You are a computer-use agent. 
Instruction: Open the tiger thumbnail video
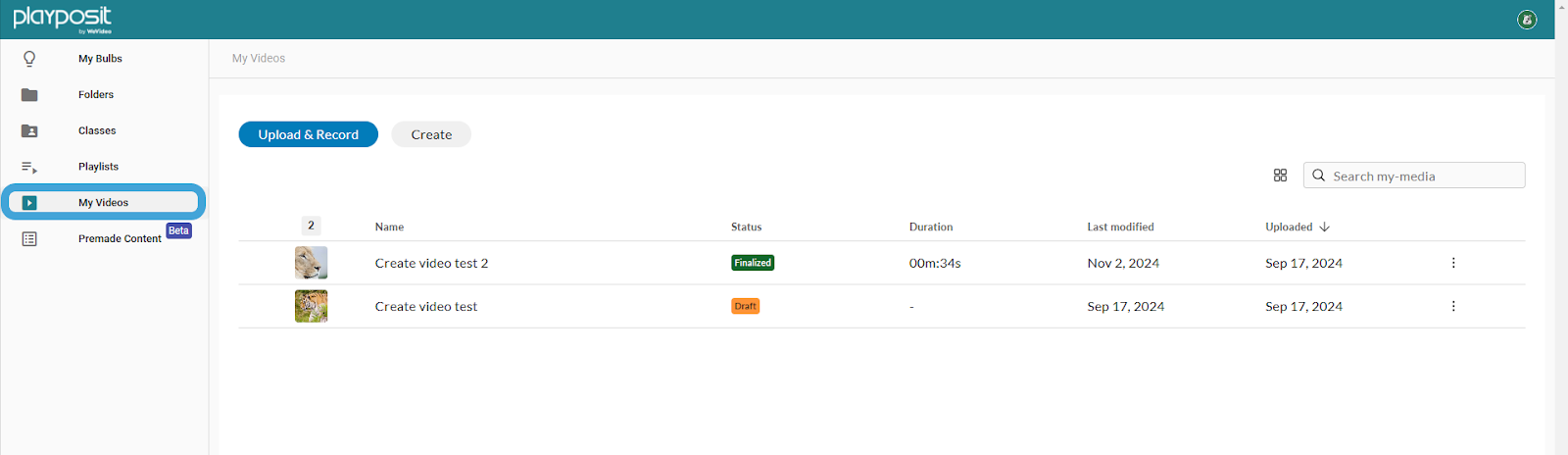(312, 306)
